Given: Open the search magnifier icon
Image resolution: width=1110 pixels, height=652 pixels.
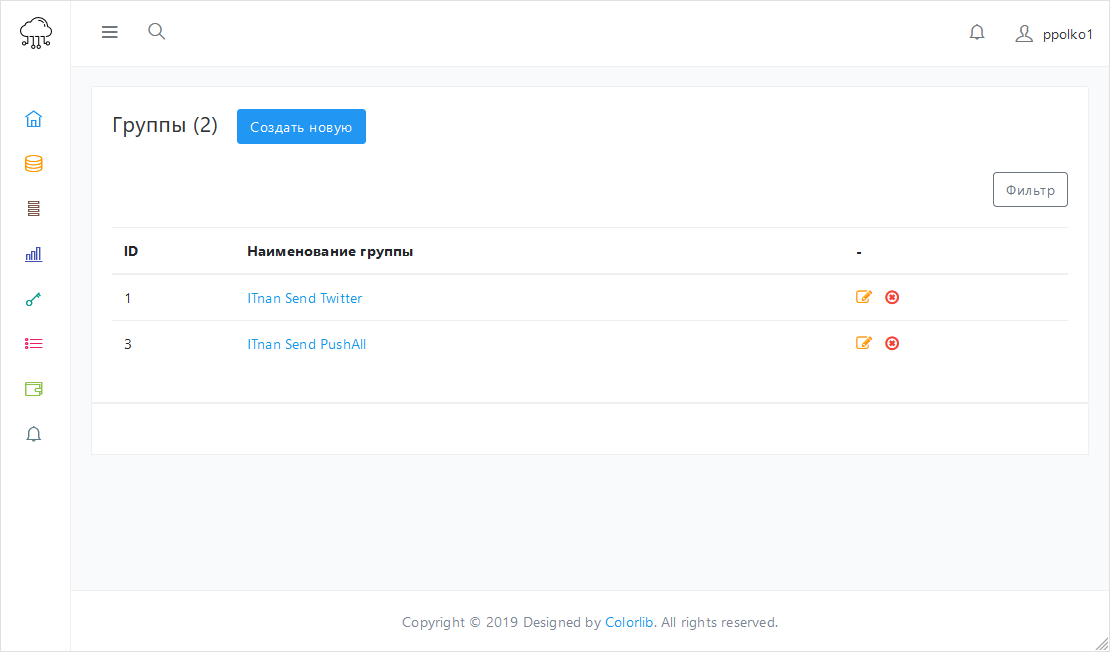Looking at the screenshot, I should click(x=156, y=31).
